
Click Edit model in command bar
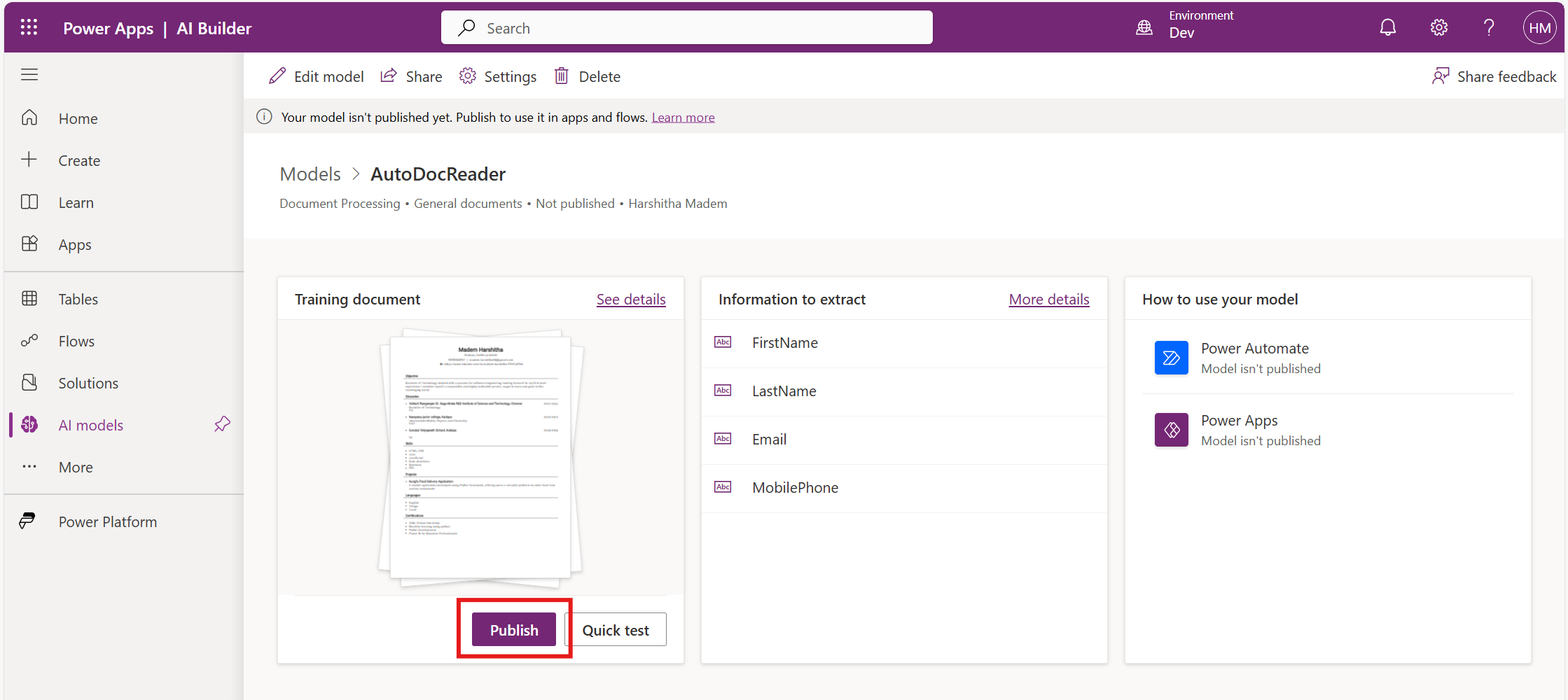pos(317,76)
